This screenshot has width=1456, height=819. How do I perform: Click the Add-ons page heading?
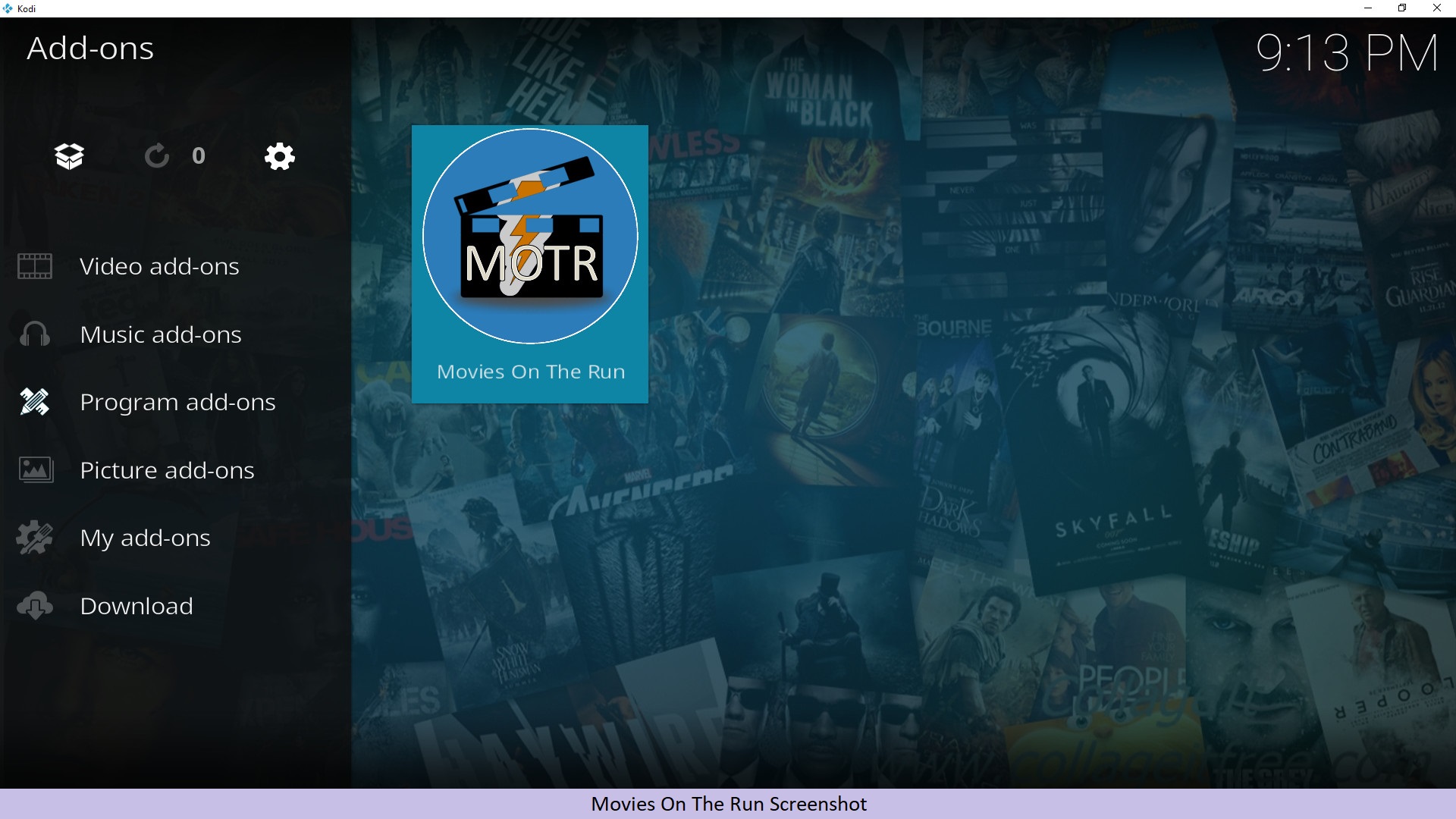(x=90, y=49)
